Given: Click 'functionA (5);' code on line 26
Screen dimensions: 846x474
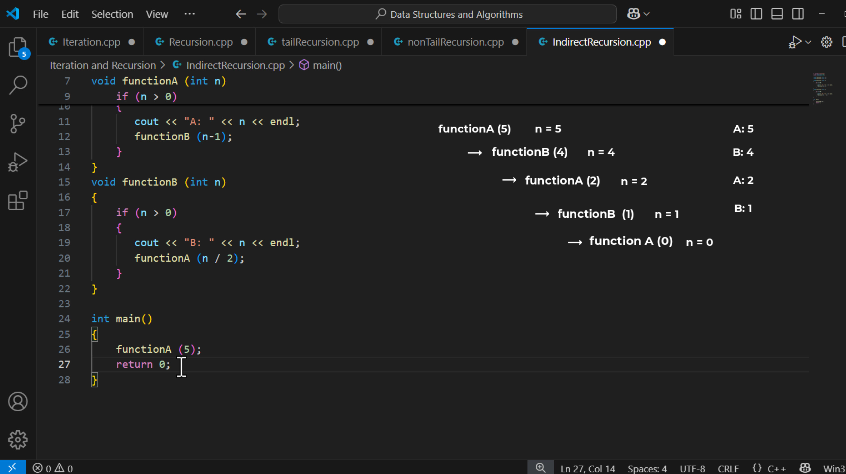Looking at the screenshot, I should pyautogui.click(x=159, y=349).
